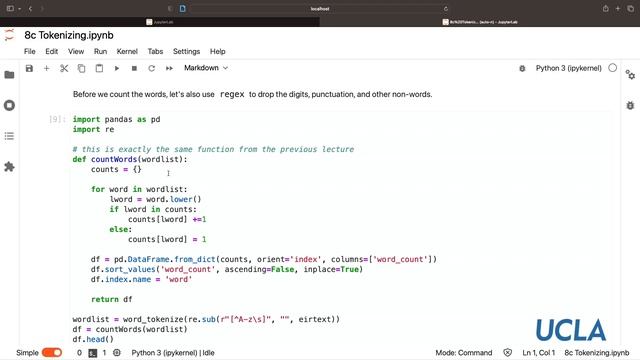Click the 'return df' line
Viewport: 640px width, 360px height.
[x=111, y=299]
